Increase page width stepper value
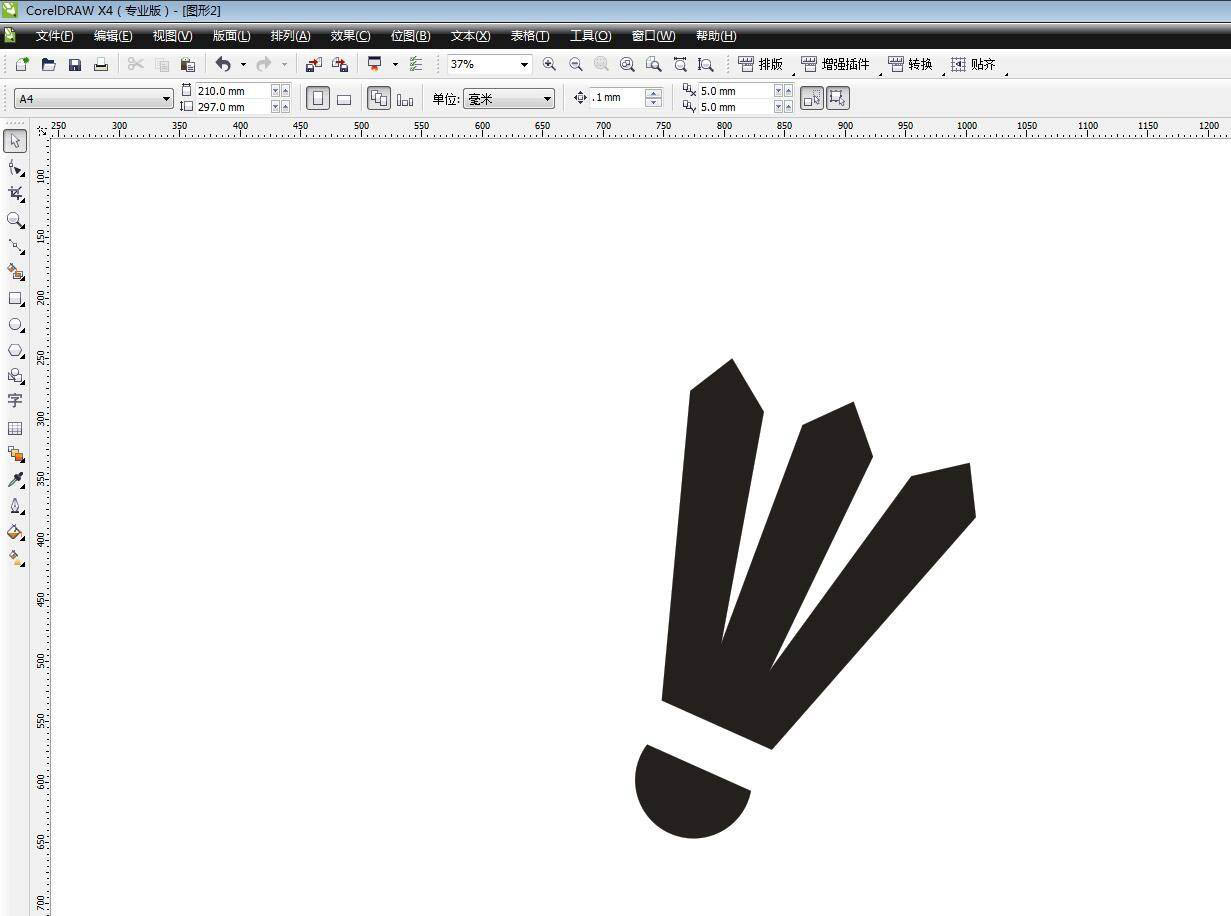Screen dimensions: 1231x916 (285, 88)
